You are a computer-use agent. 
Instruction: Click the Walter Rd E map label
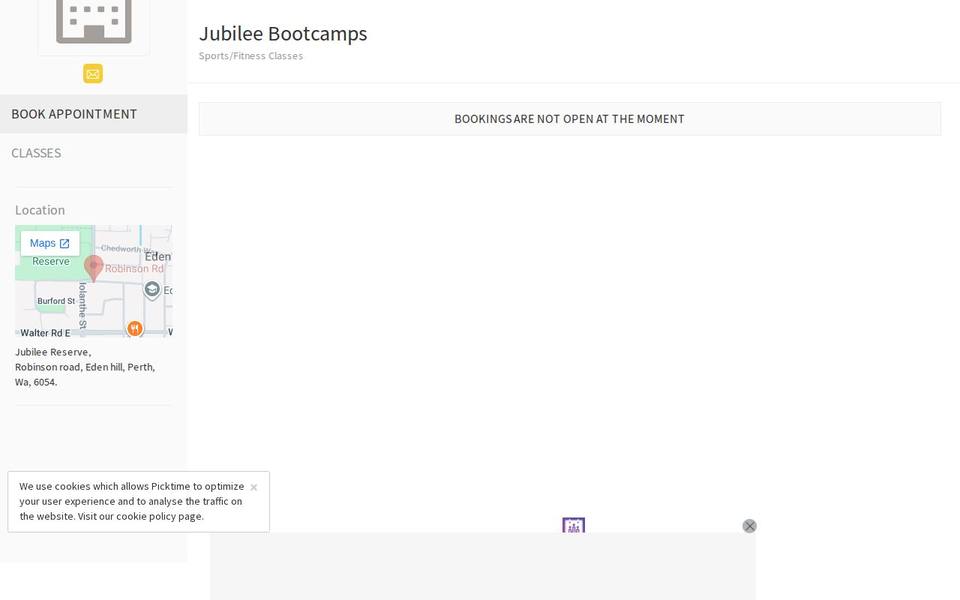45,333
